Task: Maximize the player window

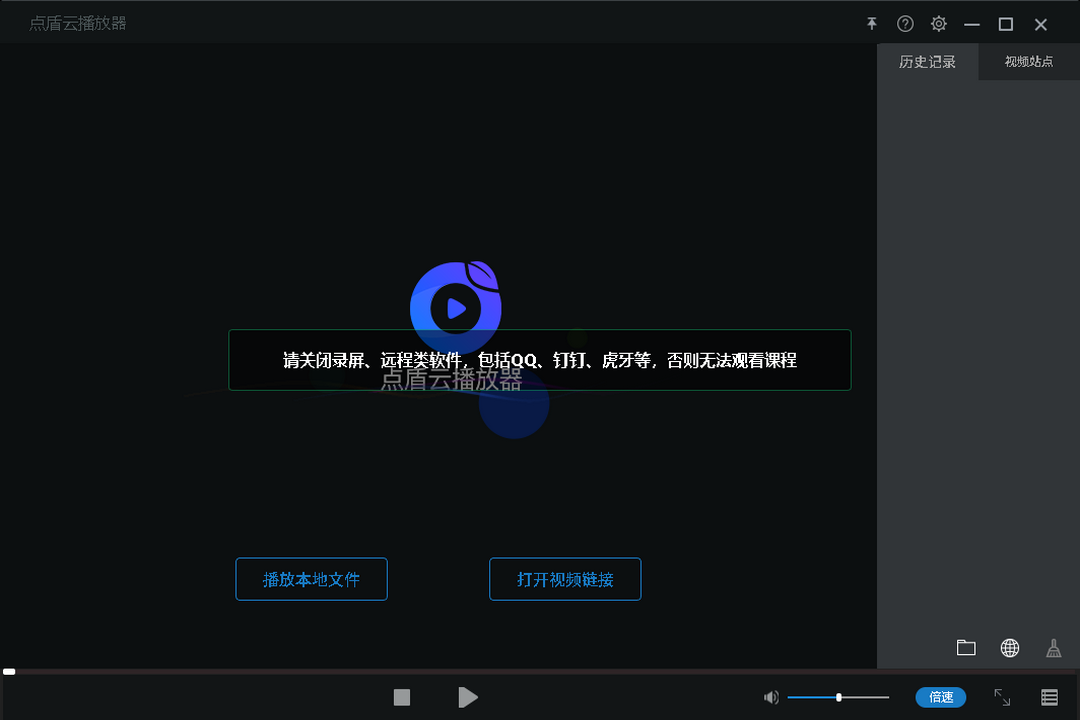Action: tap(1006, 24)
